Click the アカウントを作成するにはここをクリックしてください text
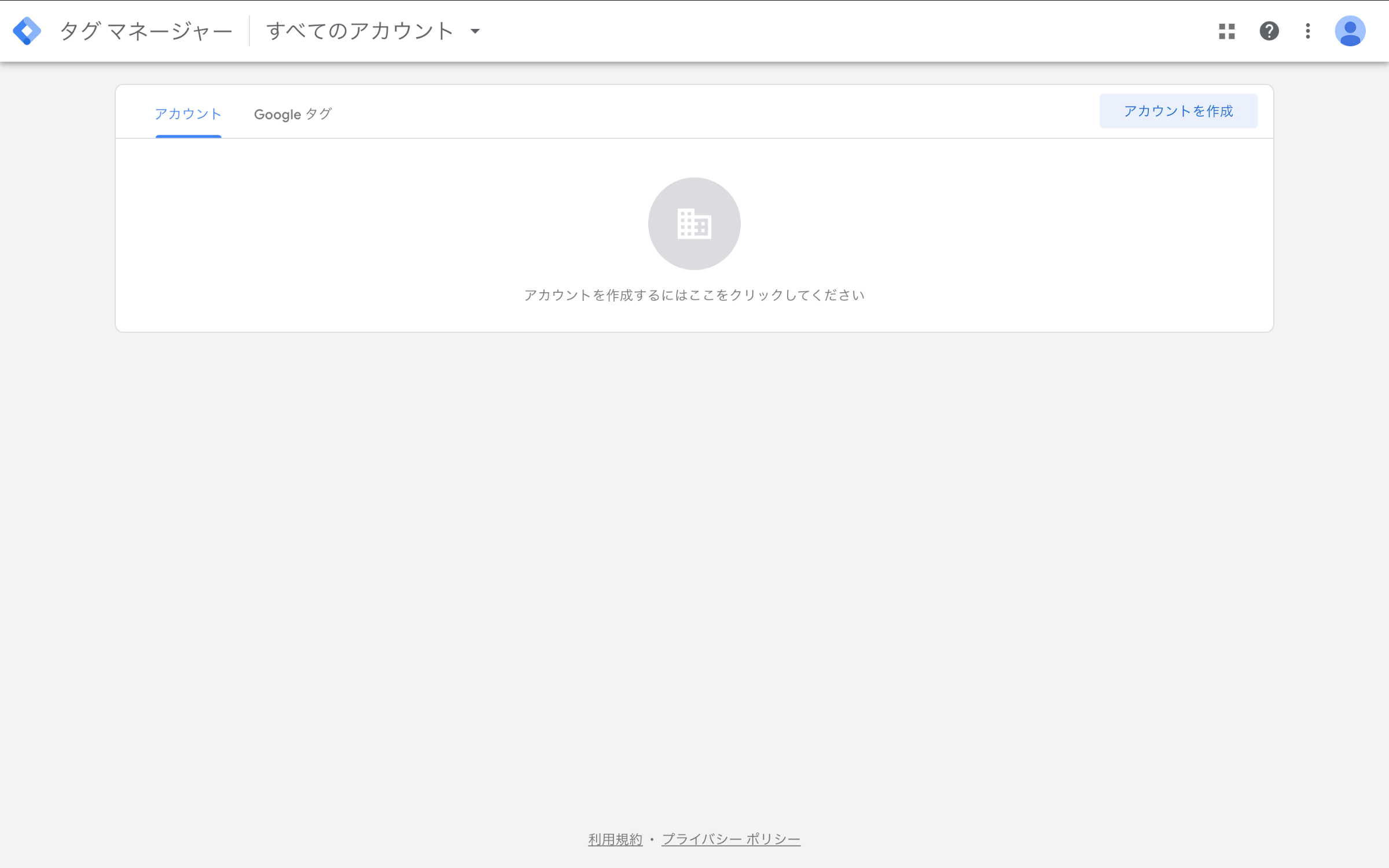The height and width of the screenshot is (868, 1389). [694, 295]
